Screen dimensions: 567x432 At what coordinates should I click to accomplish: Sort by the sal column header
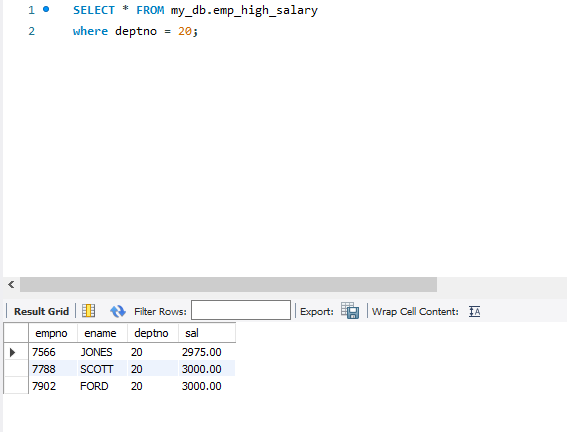click(207, 333)
